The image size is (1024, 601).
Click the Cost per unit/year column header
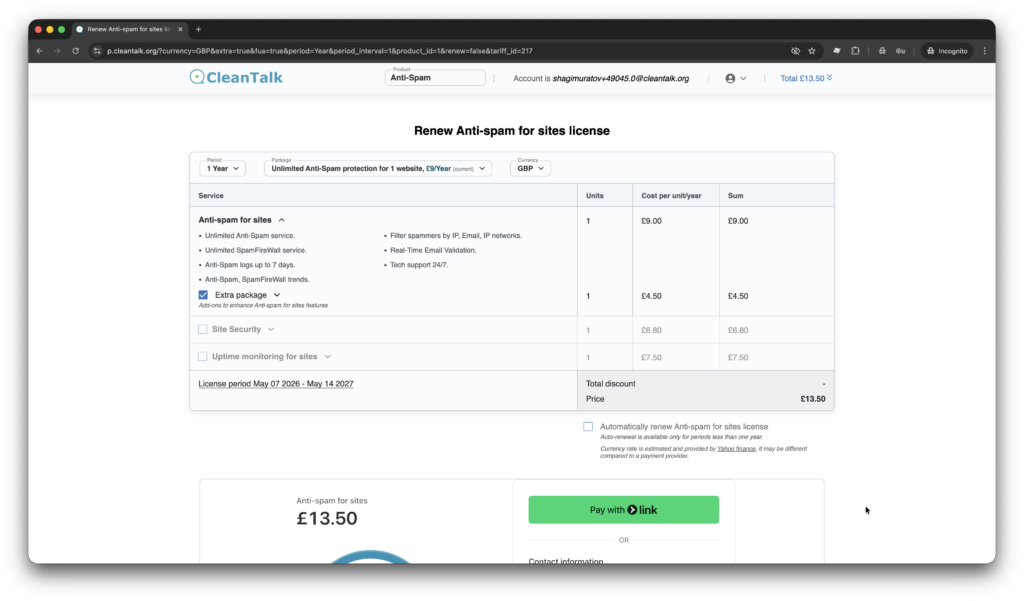point(671,196)
